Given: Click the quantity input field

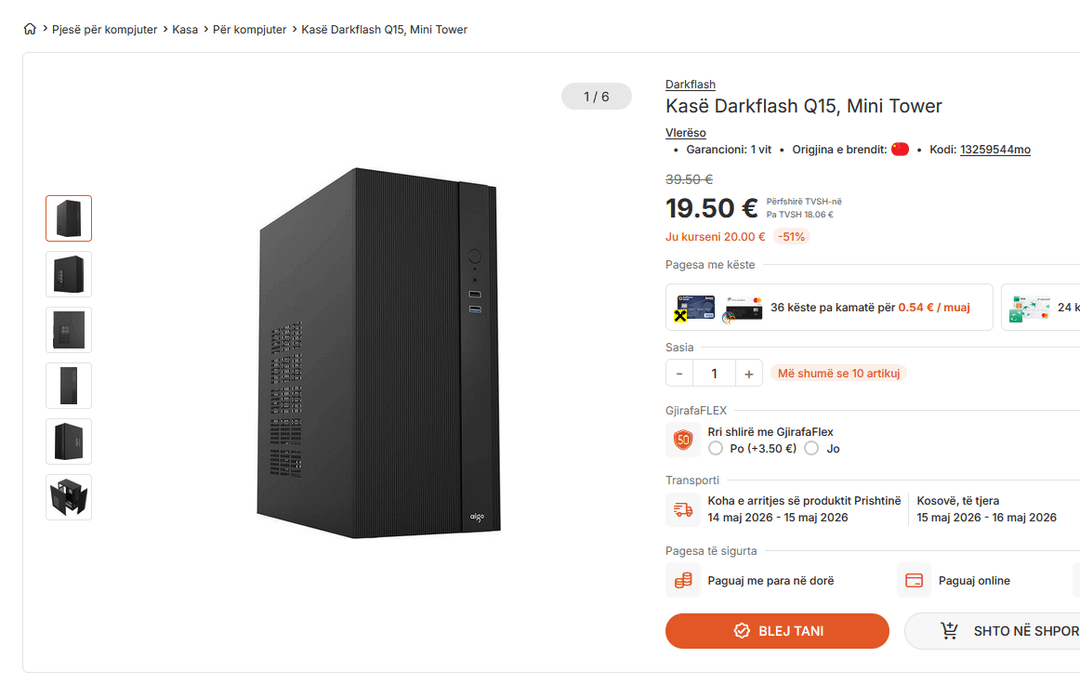Looking at the screenshot, I should click(x=714, y=373).
